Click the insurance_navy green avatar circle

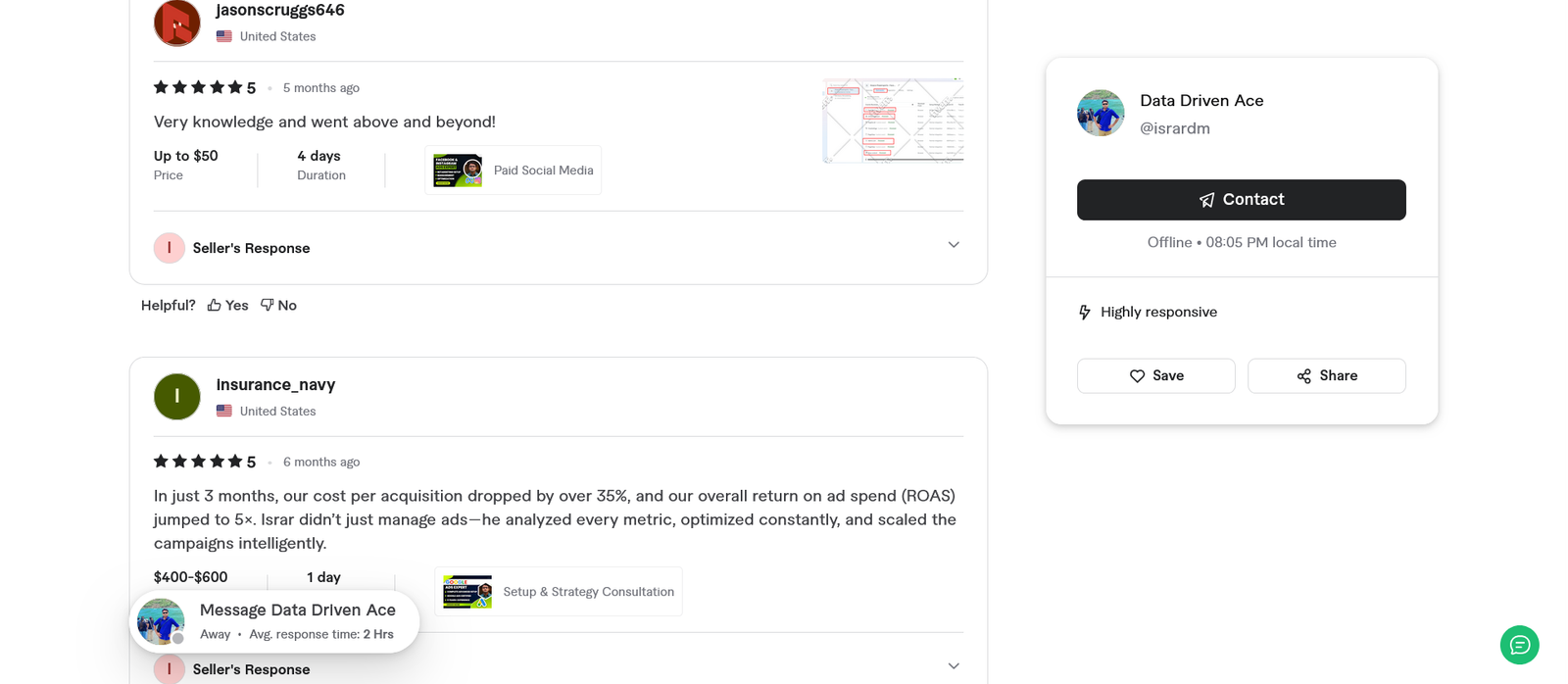(176, 396)
